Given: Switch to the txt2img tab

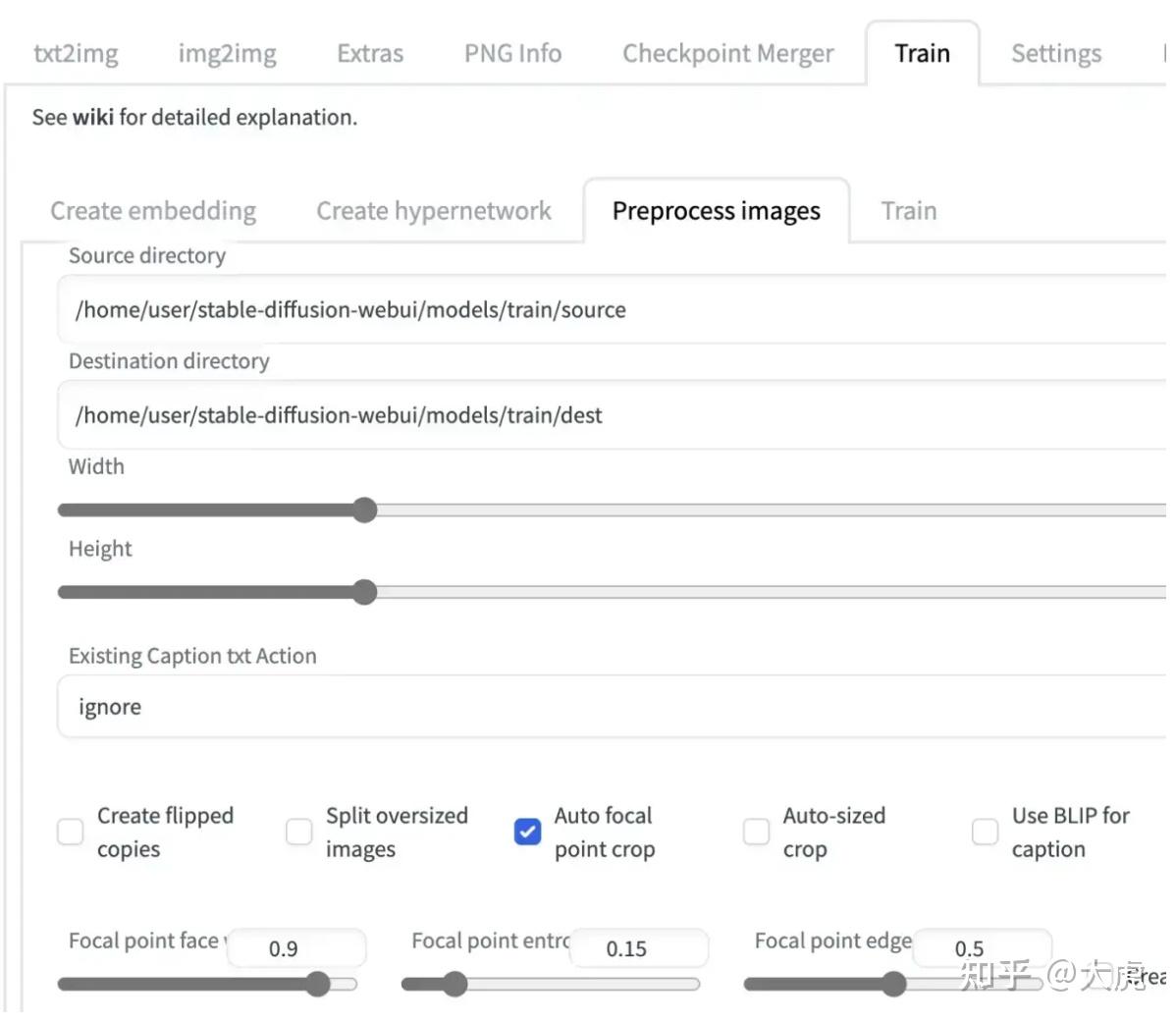Looking at the screenshot, I should coord(76,53).
